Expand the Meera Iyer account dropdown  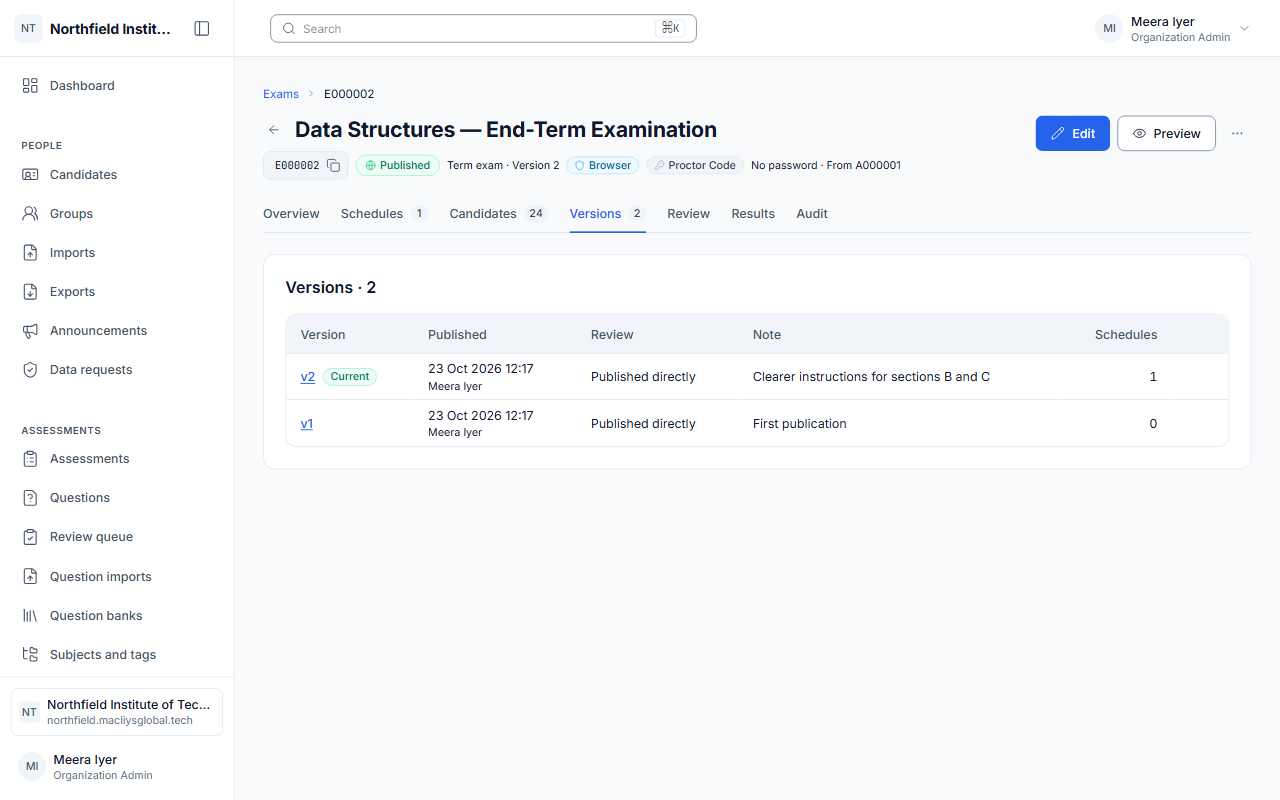point(1173,29)
